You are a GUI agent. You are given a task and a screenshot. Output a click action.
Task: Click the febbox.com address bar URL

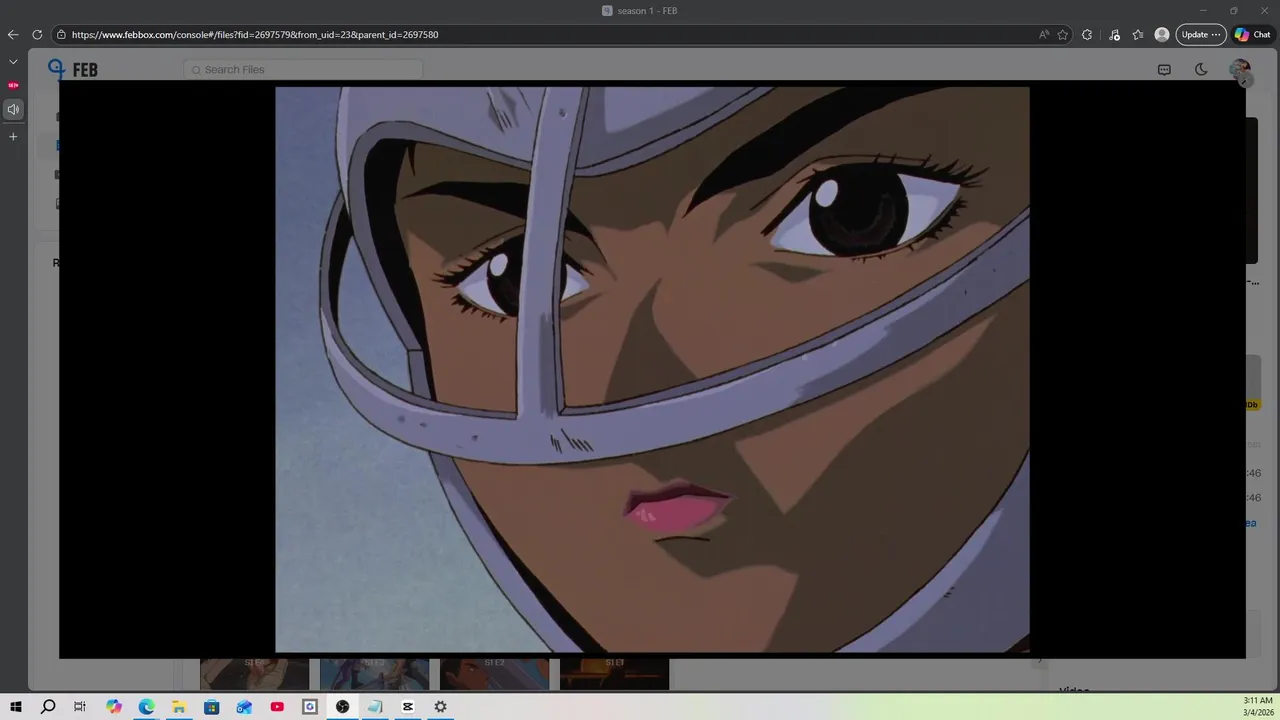click(x=255, y=34)
